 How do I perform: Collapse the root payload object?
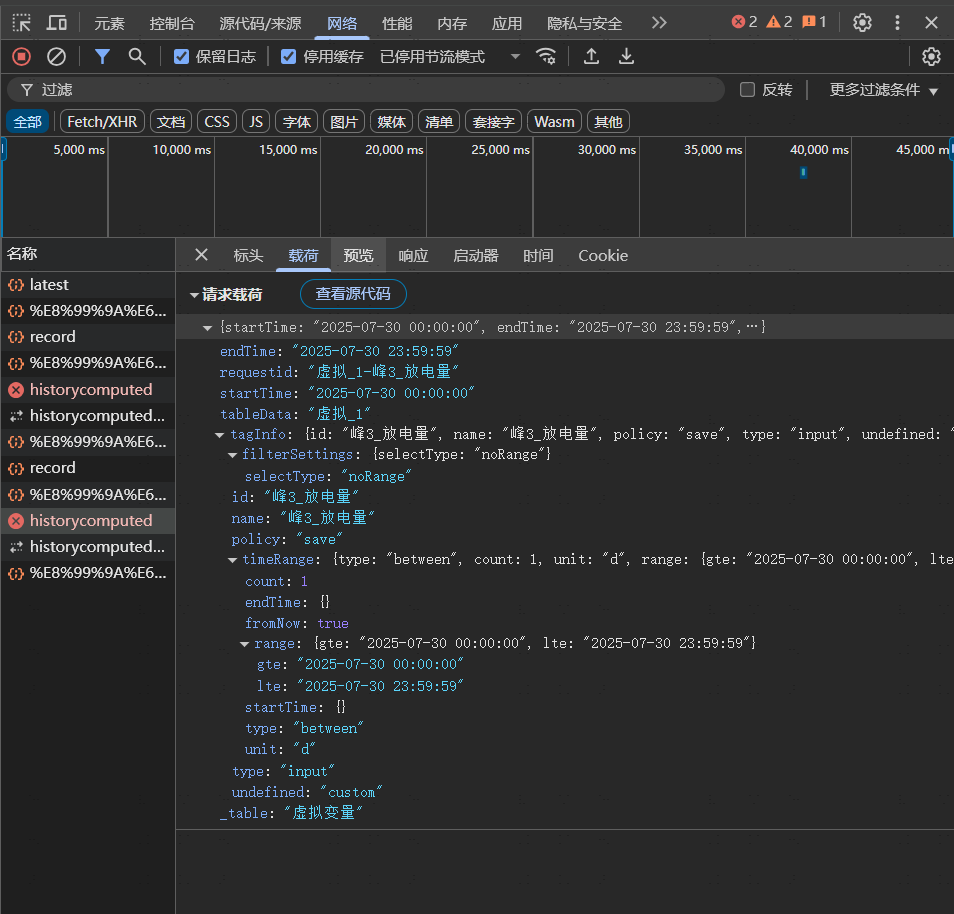pos(207,328)
